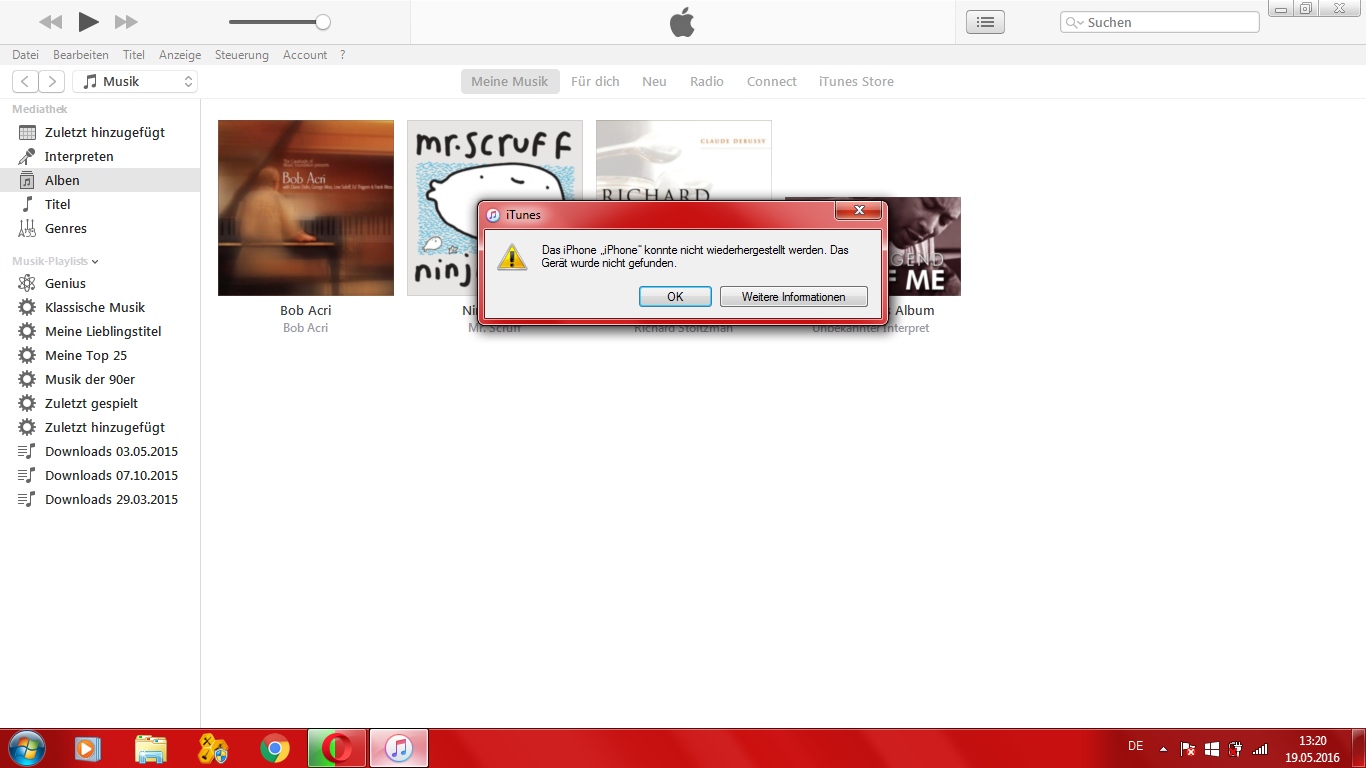Screen dimensions: 1366x768
Task: Open the Bearbeiten menu
Action: tap(81, 55)
